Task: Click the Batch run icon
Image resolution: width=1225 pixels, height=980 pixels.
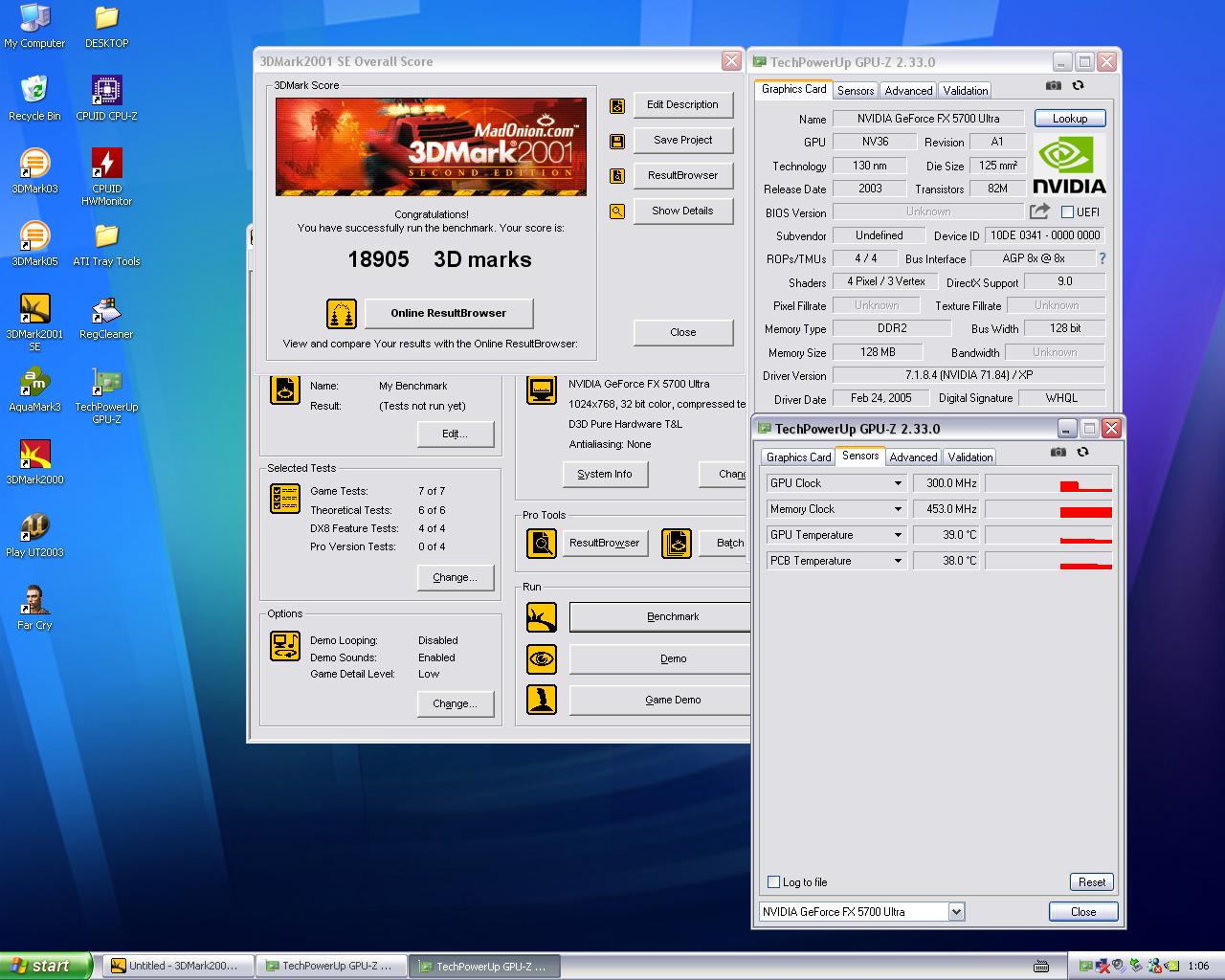Action: 677,544
